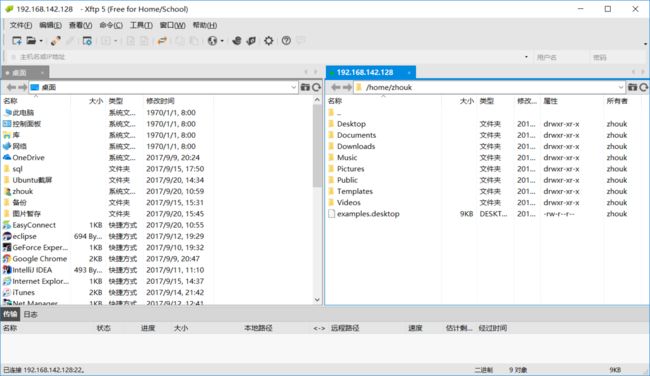Open the 桌面 tab dropdown arrow

42,73
